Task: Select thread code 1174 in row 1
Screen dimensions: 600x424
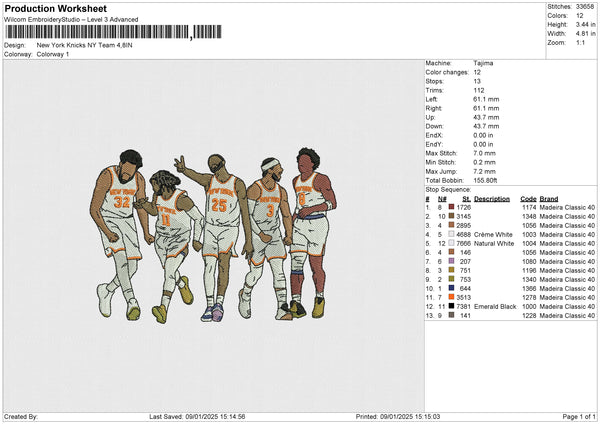Action: tap(529, 207)
